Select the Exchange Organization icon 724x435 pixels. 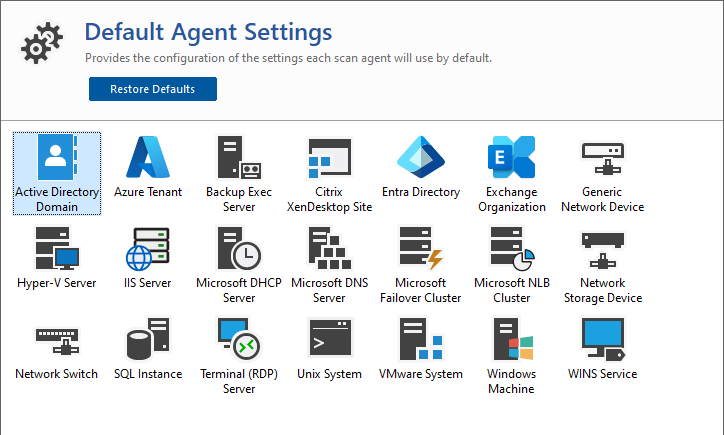click(512, 157)
